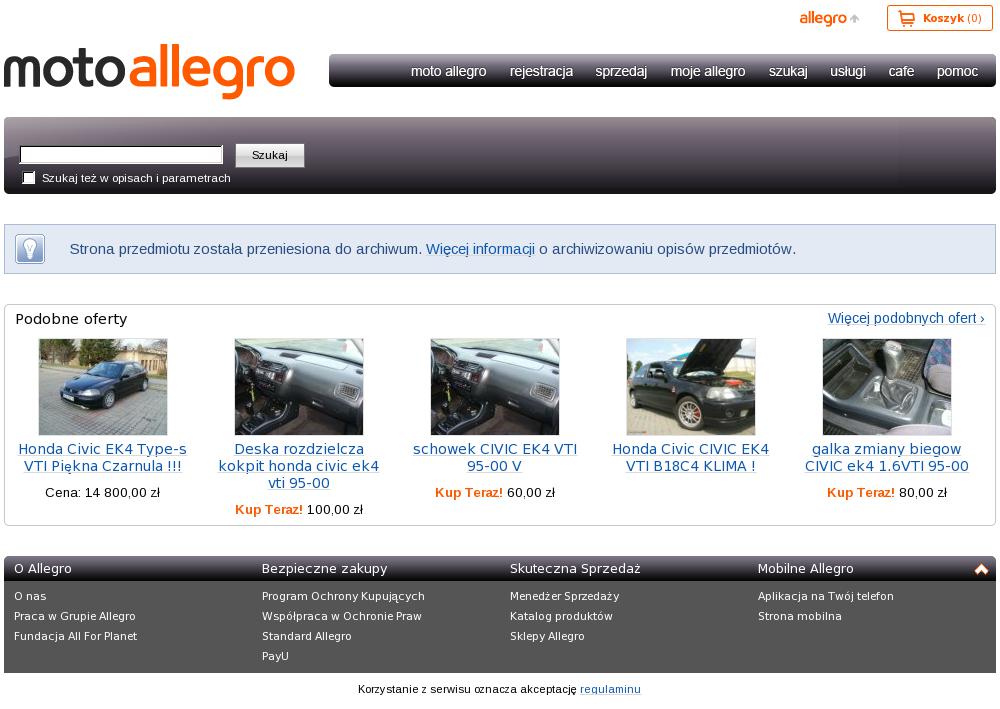Open 'Honda Civic EK4 Type-s VTI' listing link
The height and width of the screenshot is (709, 1000).
click(103, 458)
